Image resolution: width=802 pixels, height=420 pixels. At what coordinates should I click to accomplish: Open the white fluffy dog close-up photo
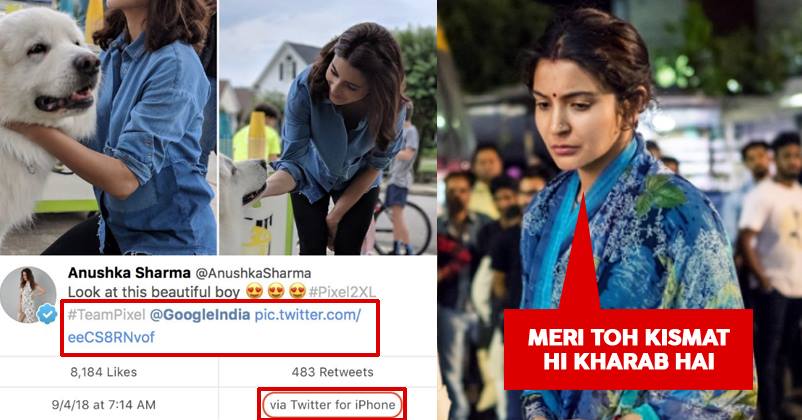(108, 127)
